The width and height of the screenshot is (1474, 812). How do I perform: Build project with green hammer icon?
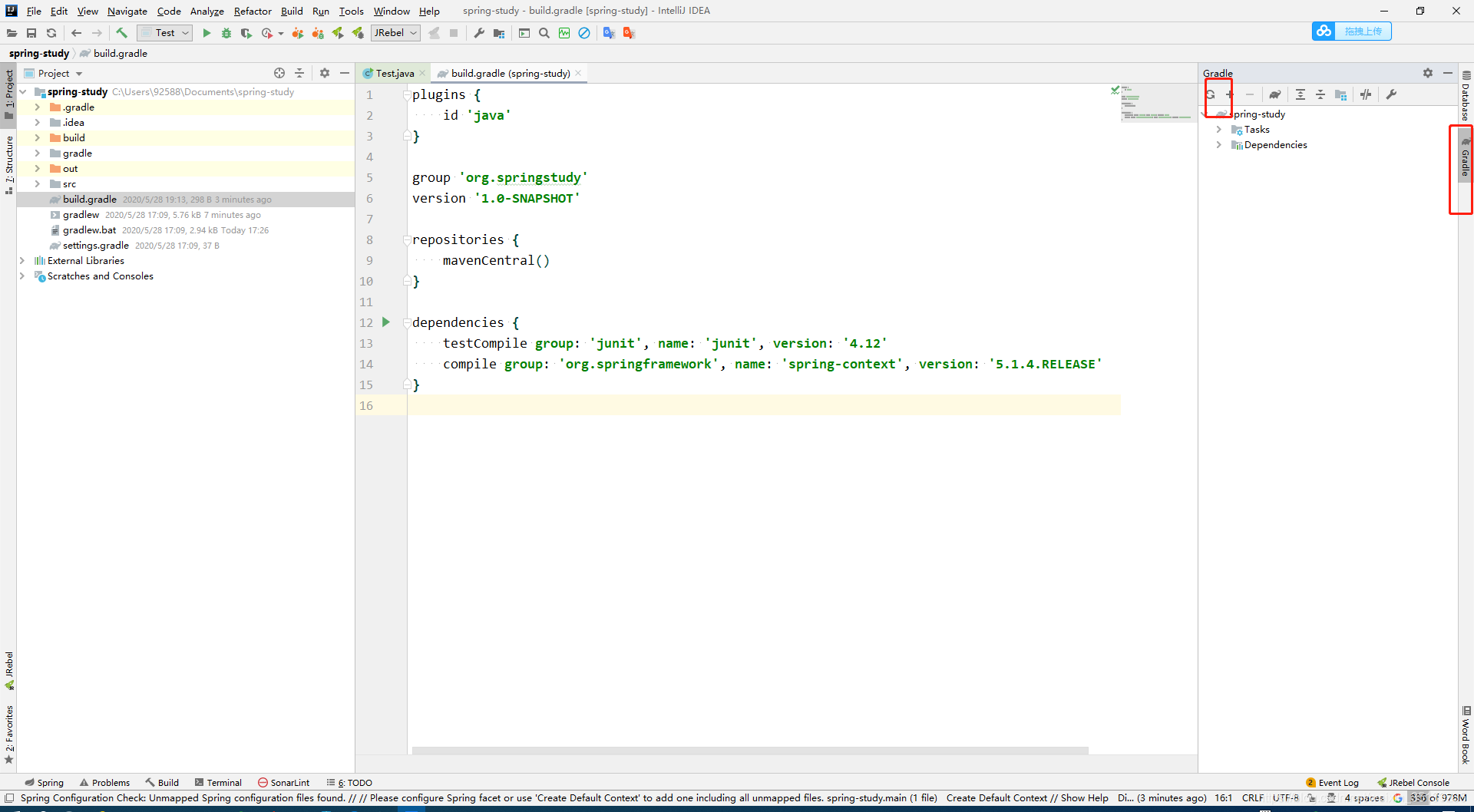pos(121,33)
